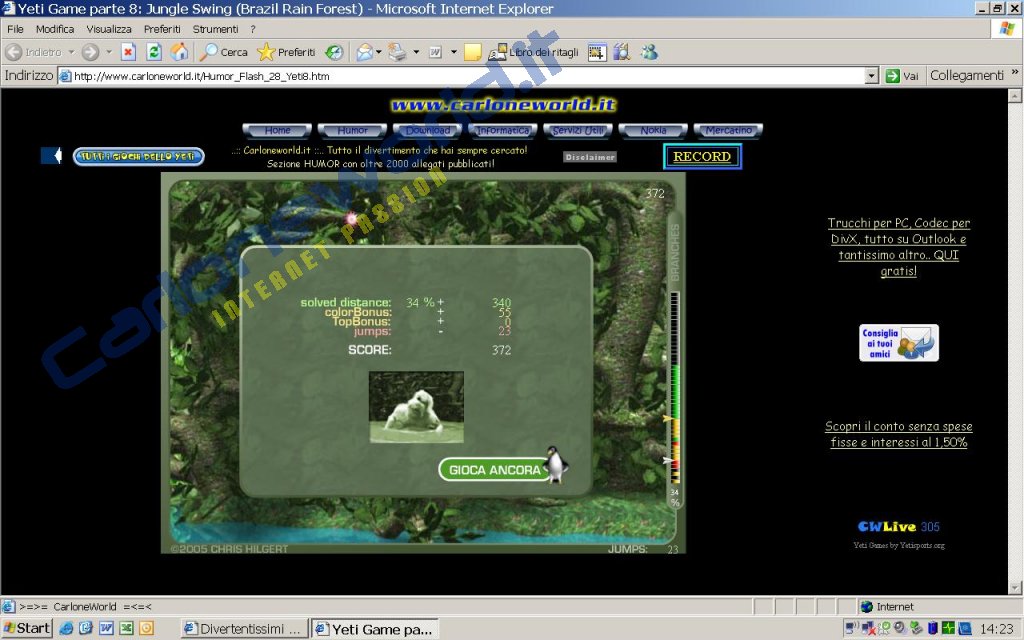1024x640 pixels.
Task: Open the Strumenti menu
Action: (216, 29)
